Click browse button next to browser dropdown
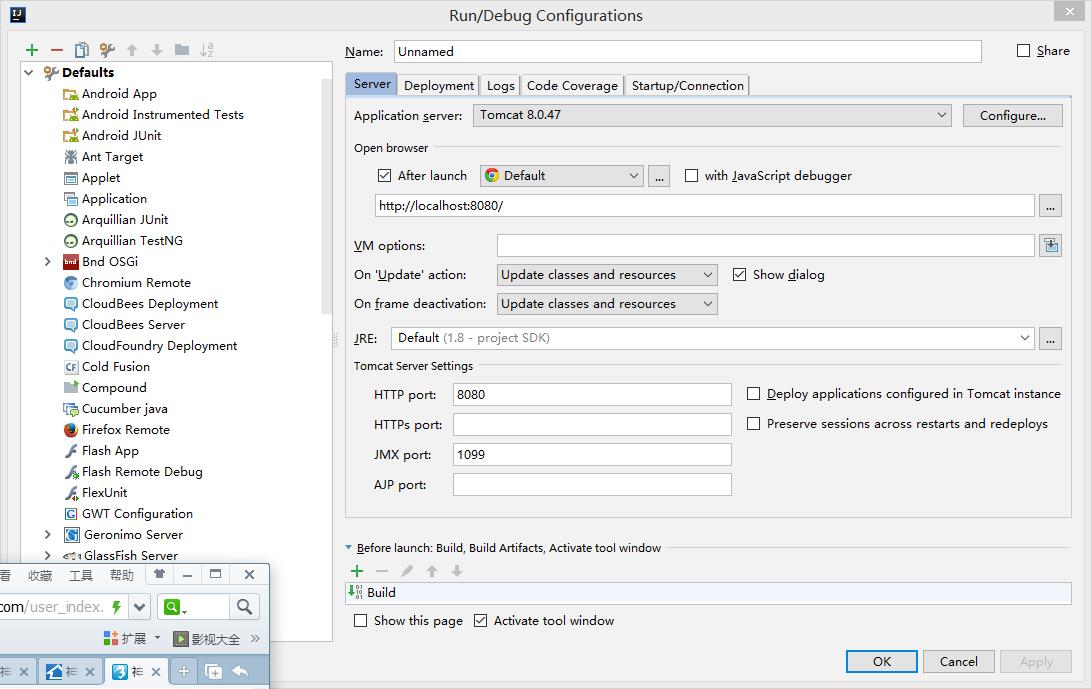The width and height of the screenshot is (1092, 689). click(x=659, y=176)
